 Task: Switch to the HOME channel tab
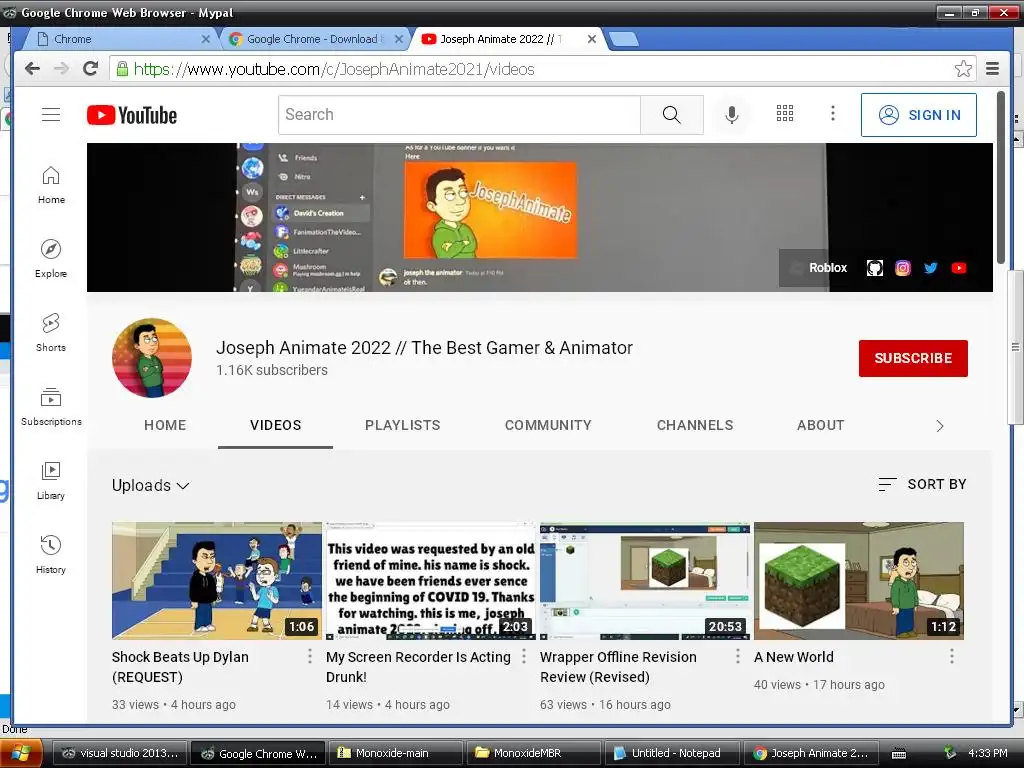pyautogui.click(x=165, y=425)
